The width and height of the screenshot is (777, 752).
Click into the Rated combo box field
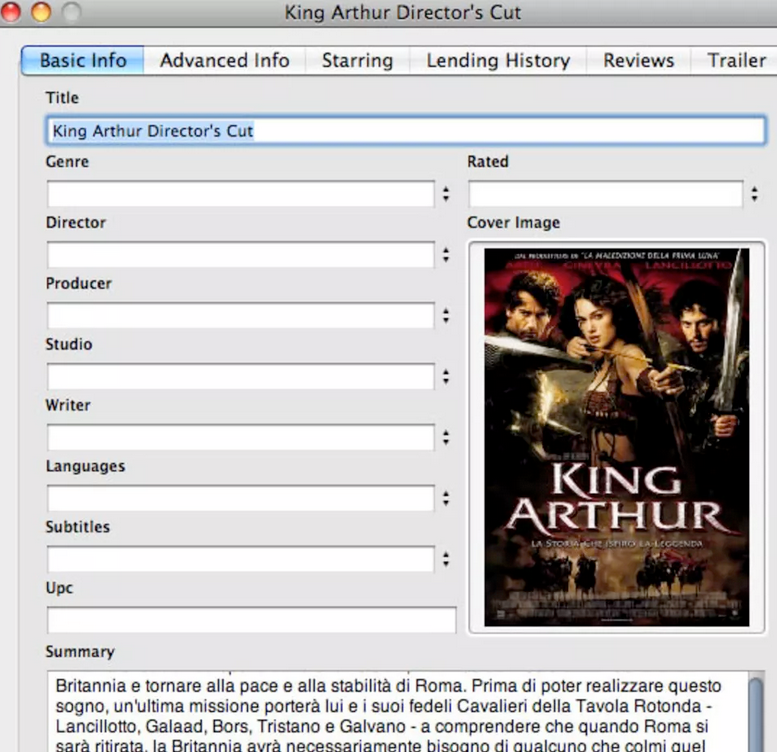(x=606, y=194)
